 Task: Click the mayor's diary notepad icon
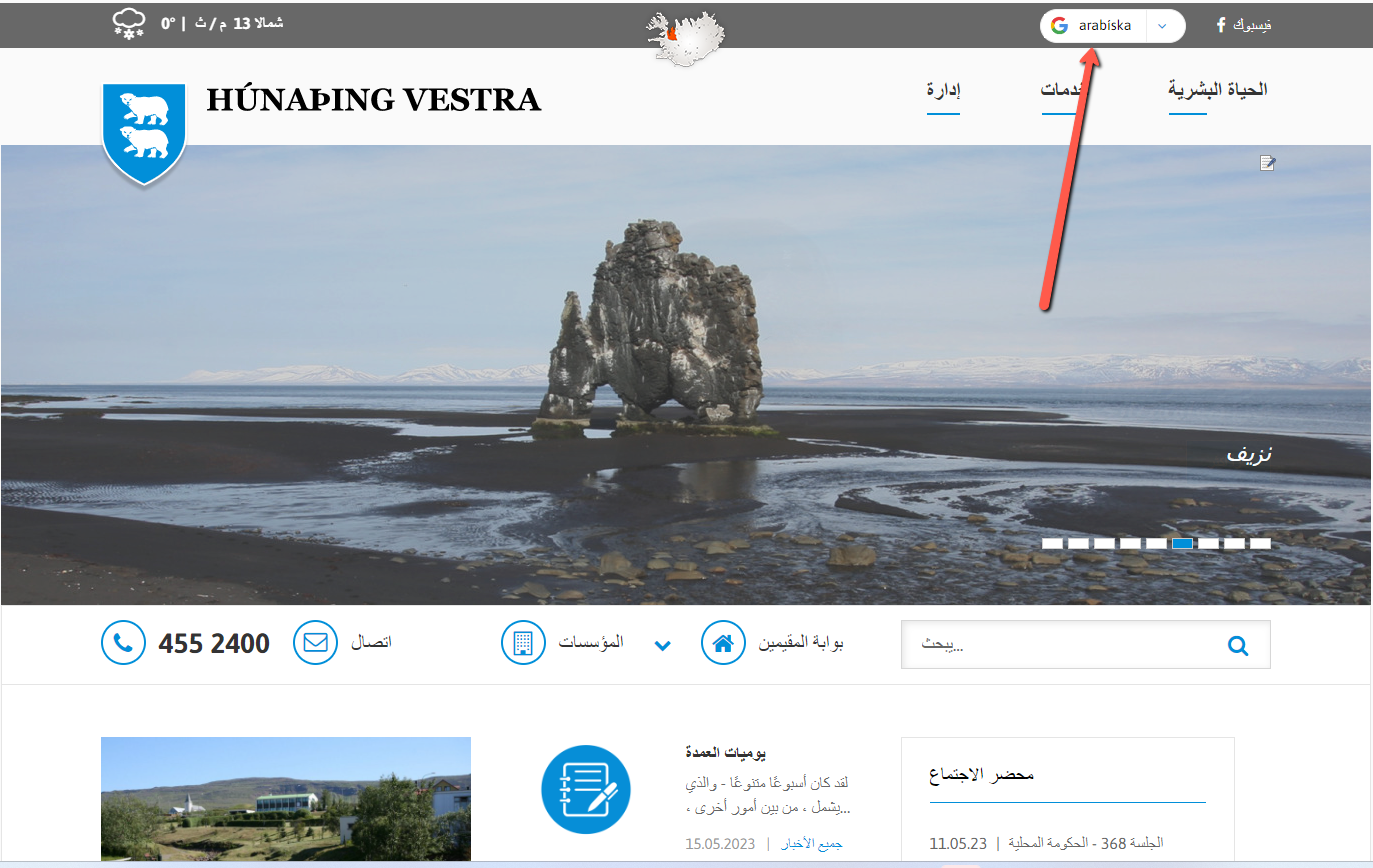[x=585, y=790]
